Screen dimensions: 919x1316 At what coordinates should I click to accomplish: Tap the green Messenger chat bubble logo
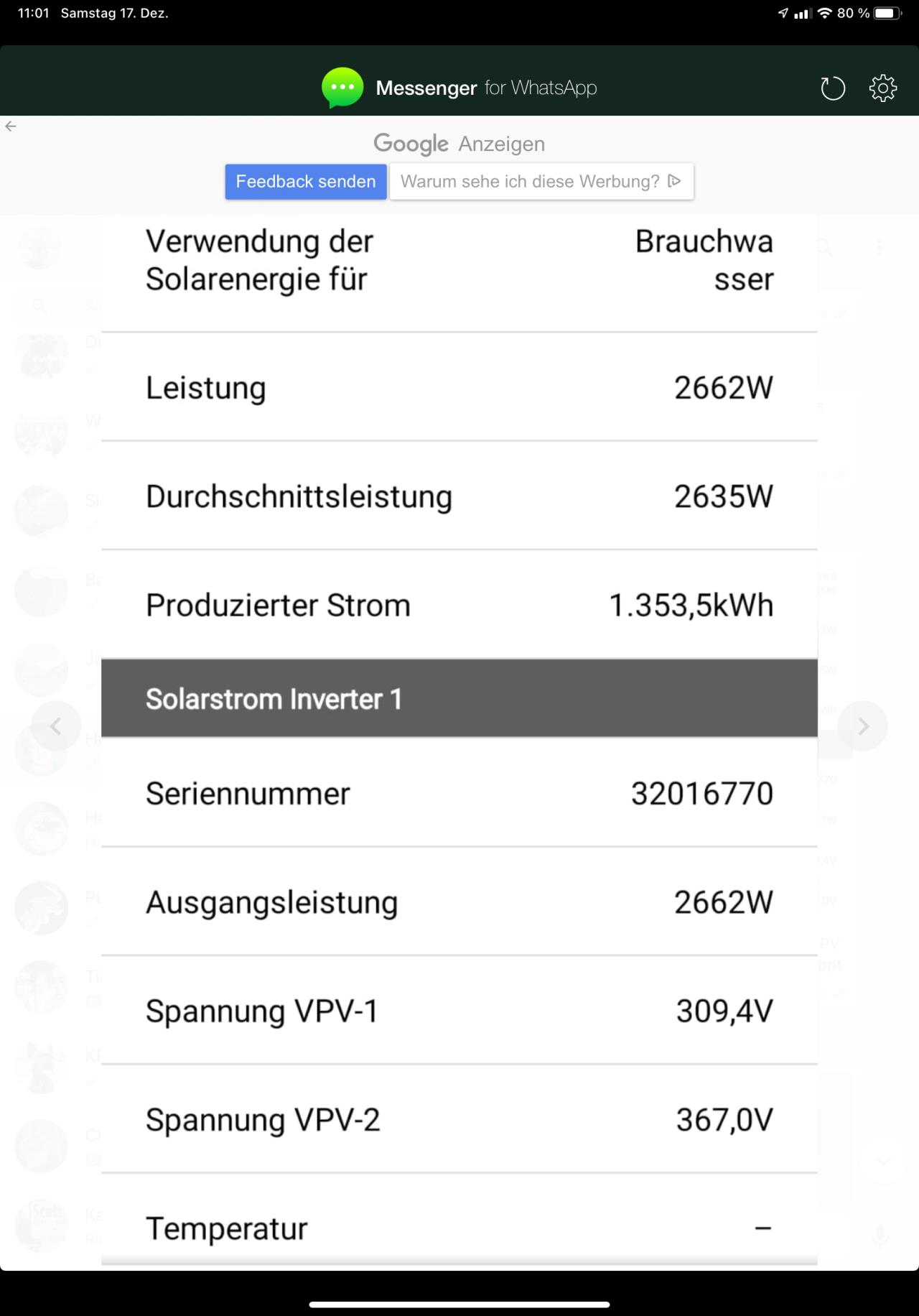click(x=342, y=88)
